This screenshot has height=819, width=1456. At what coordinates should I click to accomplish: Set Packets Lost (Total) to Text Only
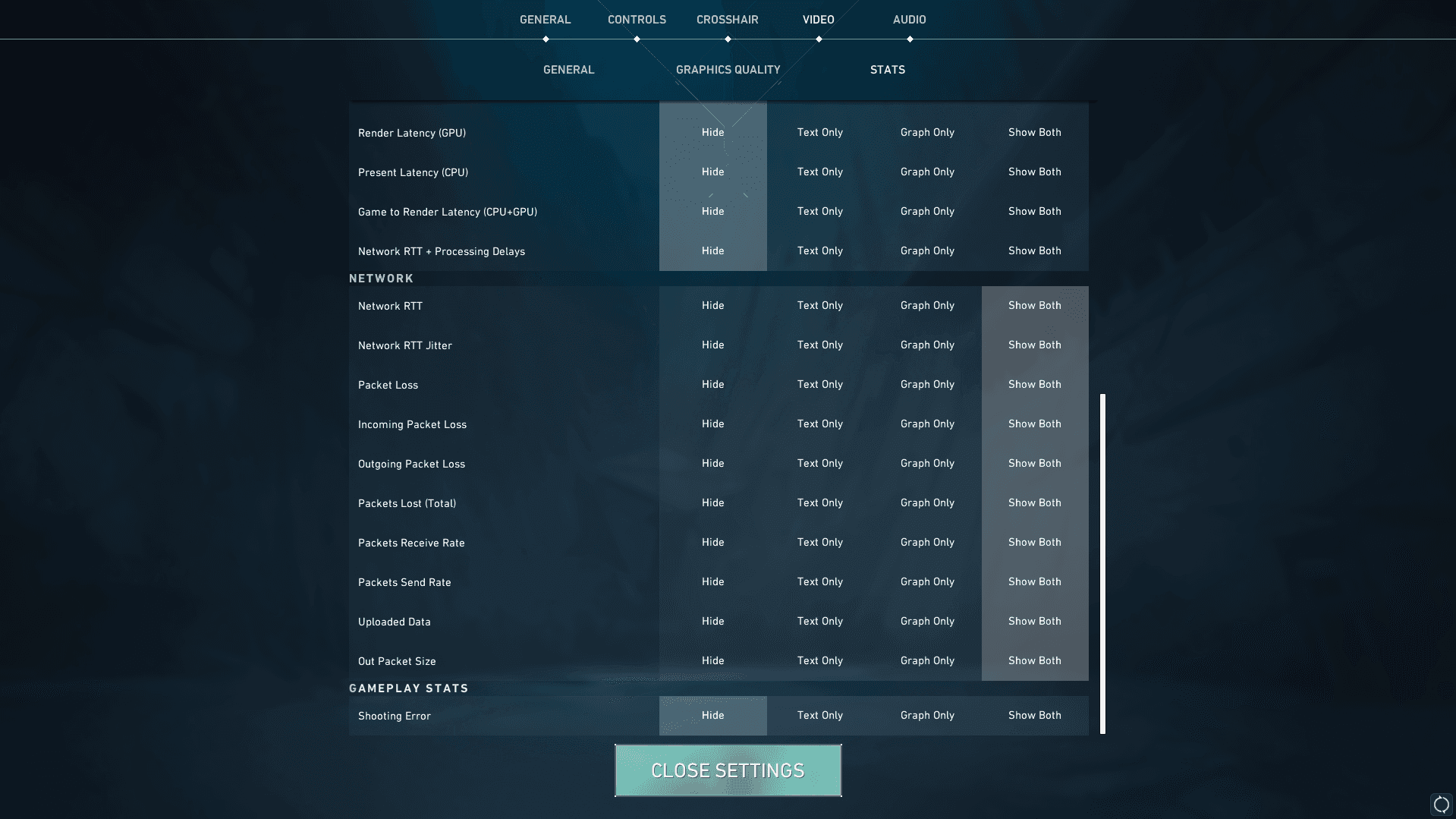pos(820,503)
